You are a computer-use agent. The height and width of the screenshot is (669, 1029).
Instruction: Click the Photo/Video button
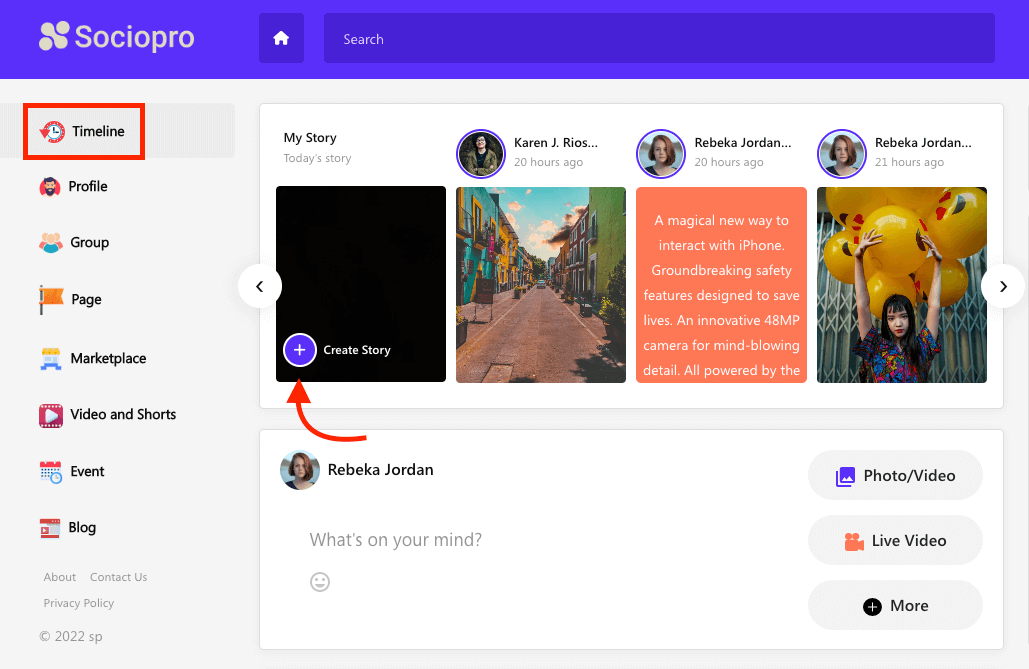(x=895, y=476)
